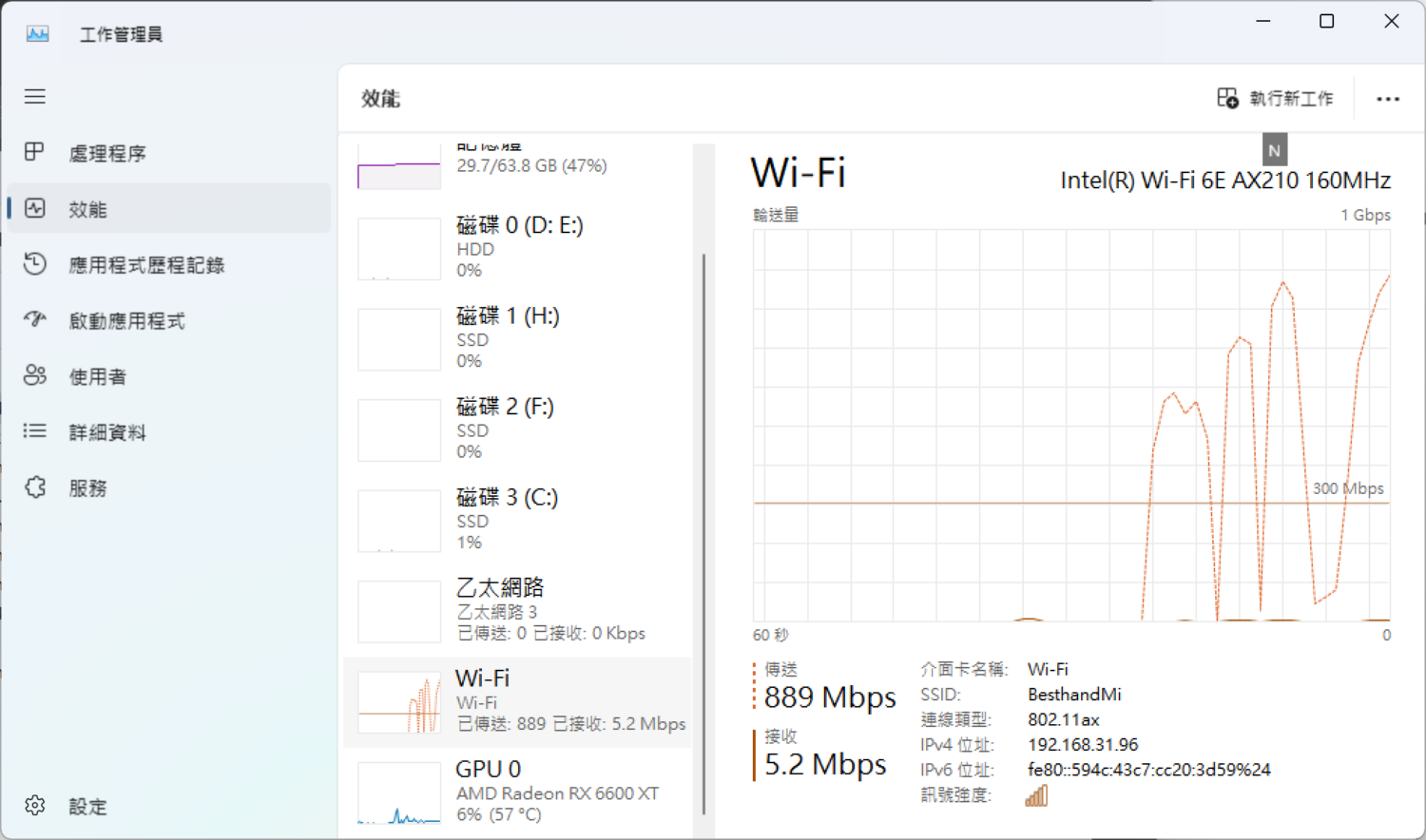Select 磁碟 2 (F:) SSD entry
Screen dimensions: 1426x840
coord(518,430)
